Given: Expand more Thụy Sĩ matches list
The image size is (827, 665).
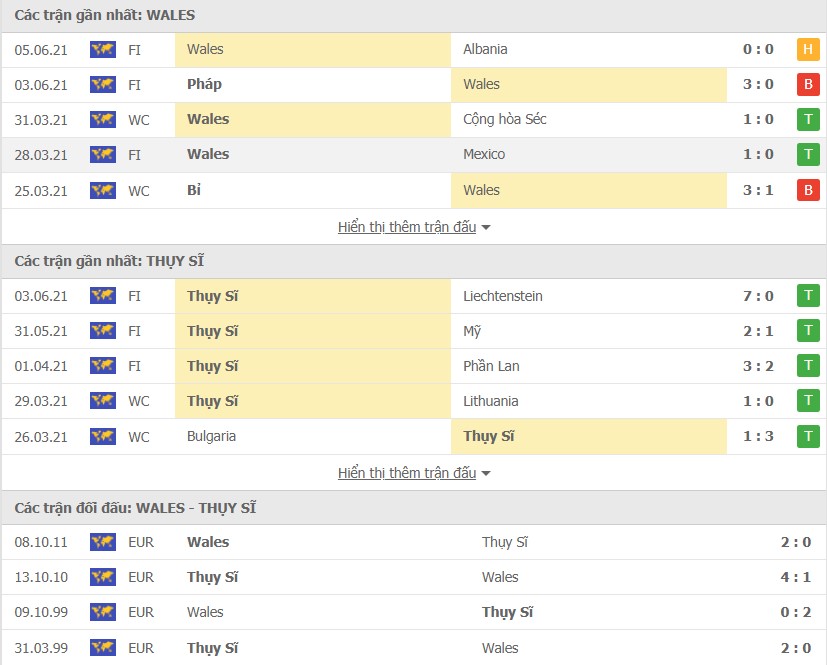Looking at the screenshot, I should pos(413,473).
